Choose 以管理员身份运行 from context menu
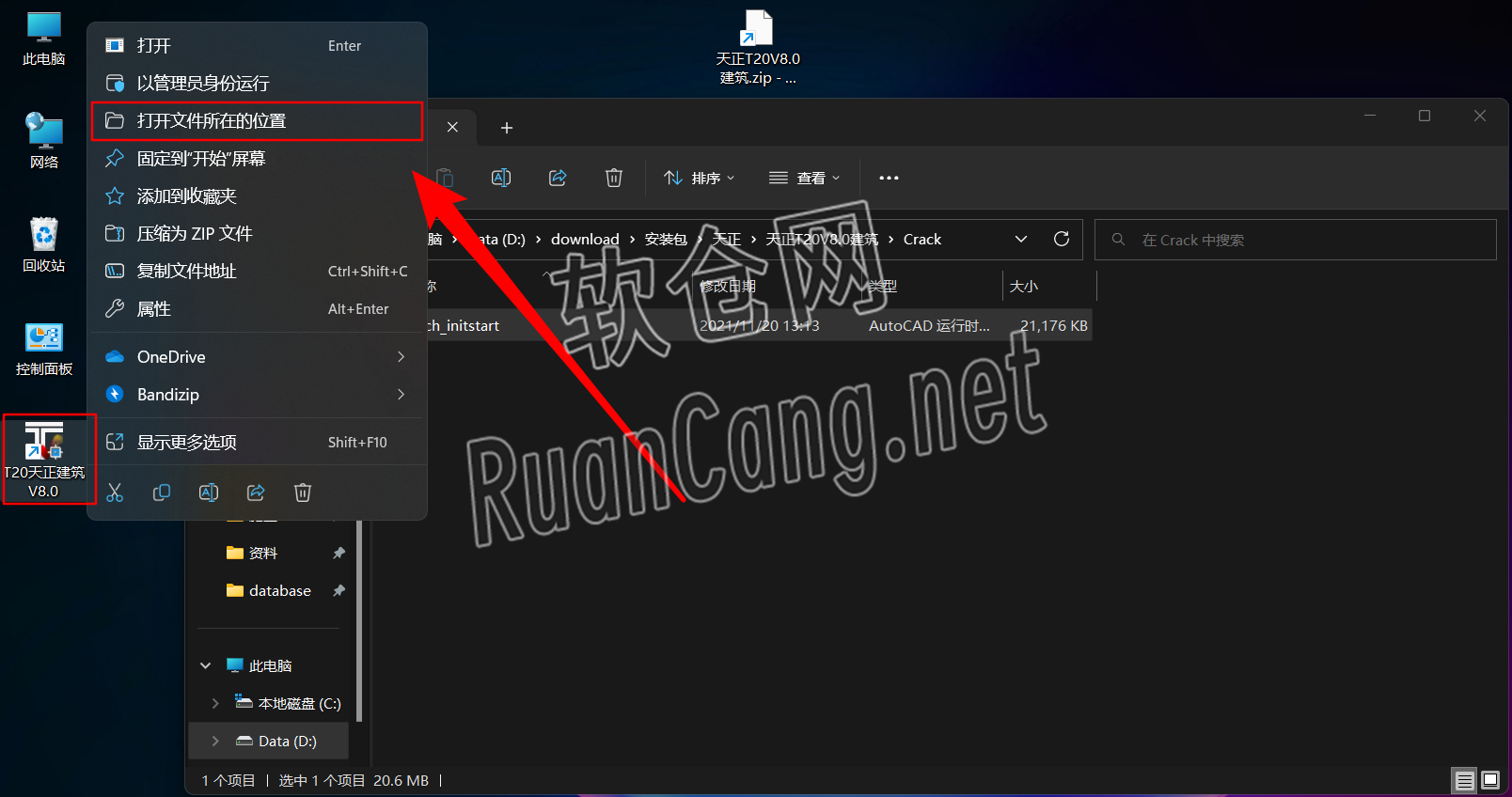Image resolution: width=1512 pixels, height=797 pixels. click(257, 83)
